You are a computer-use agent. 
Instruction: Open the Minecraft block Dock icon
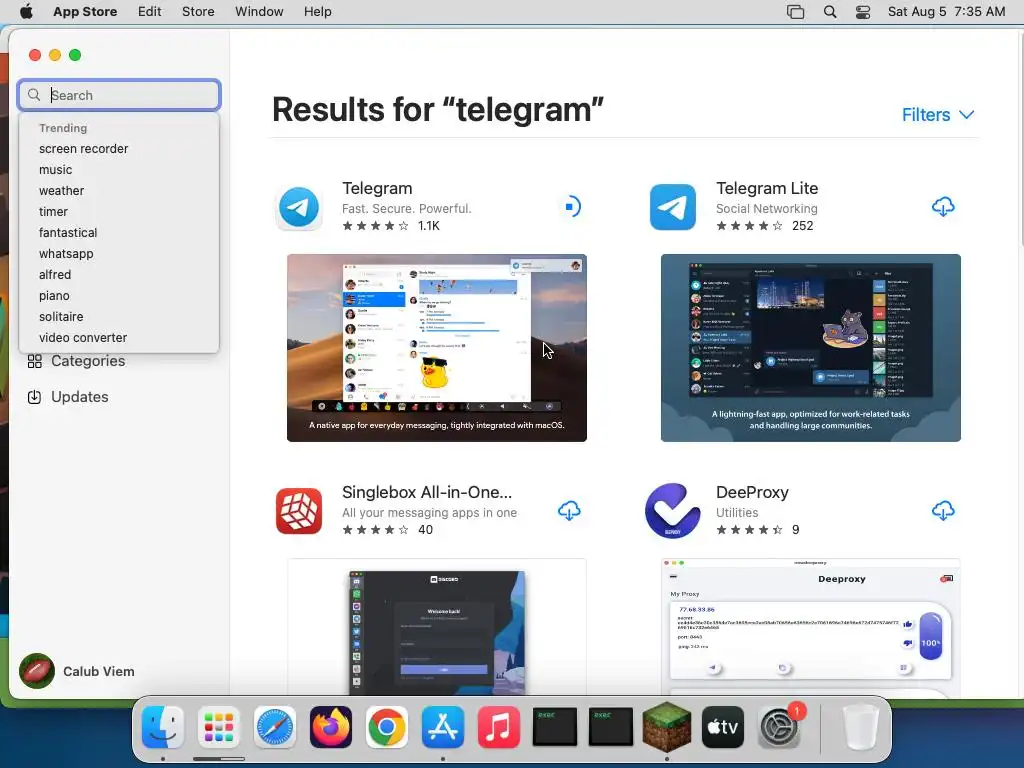667,727
